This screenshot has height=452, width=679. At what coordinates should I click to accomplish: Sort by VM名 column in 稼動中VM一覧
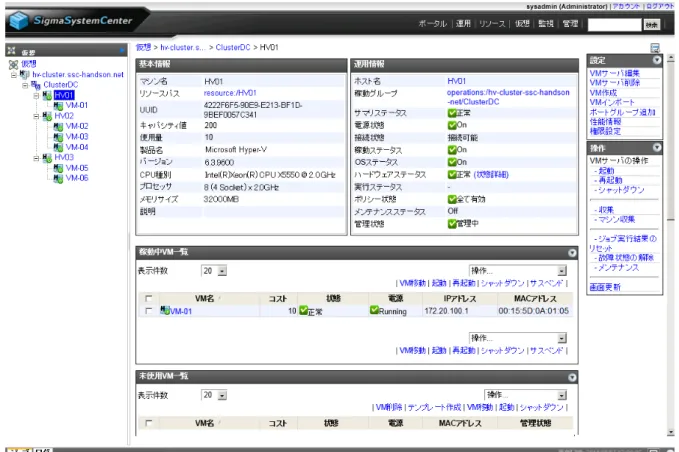[x=204, y=298]
